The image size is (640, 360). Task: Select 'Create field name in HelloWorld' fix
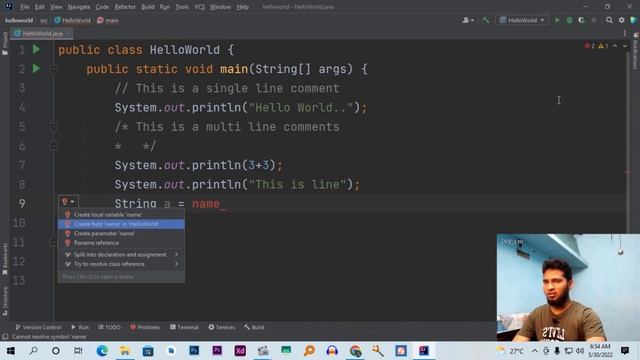tap(121, 224)
